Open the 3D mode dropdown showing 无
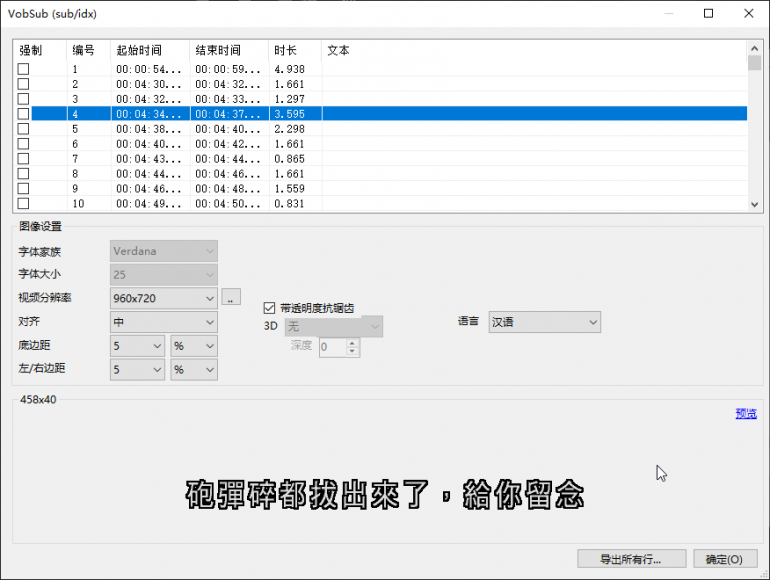770x580 pixels. coord(333,326)
